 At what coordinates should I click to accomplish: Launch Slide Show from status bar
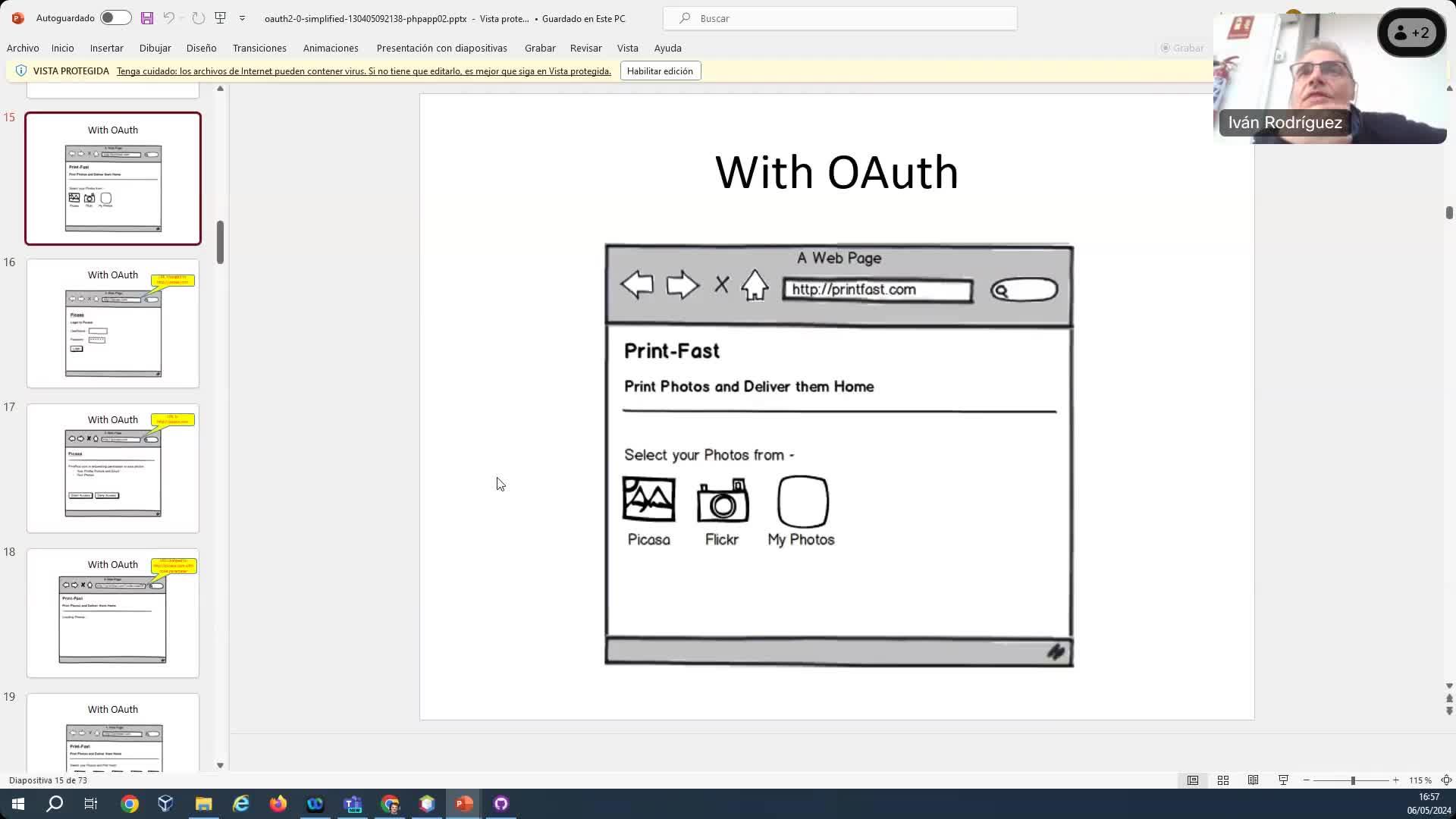click(x=1283, y=780)
